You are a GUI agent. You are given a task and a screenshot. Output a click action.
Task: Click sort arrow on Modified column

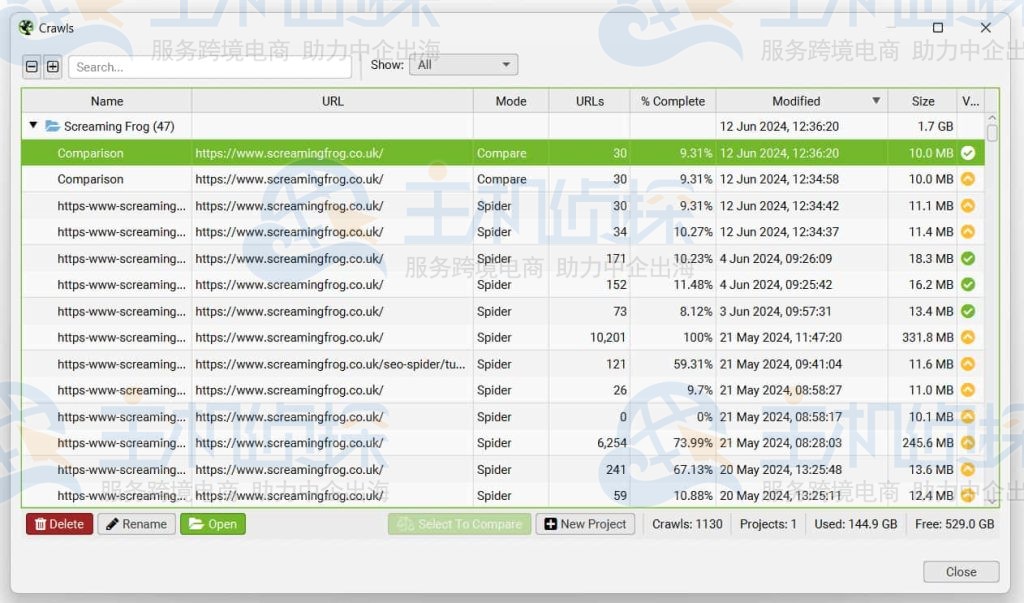[876, 101]
